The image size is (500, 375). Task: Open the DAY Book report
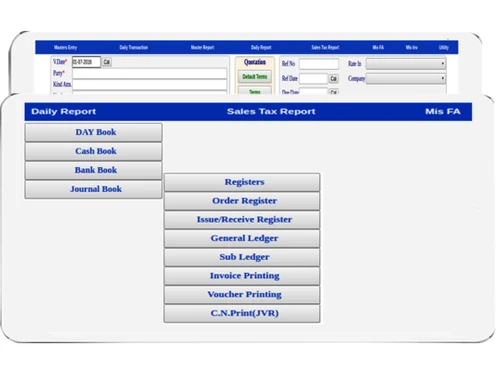[x=94, y=132]
